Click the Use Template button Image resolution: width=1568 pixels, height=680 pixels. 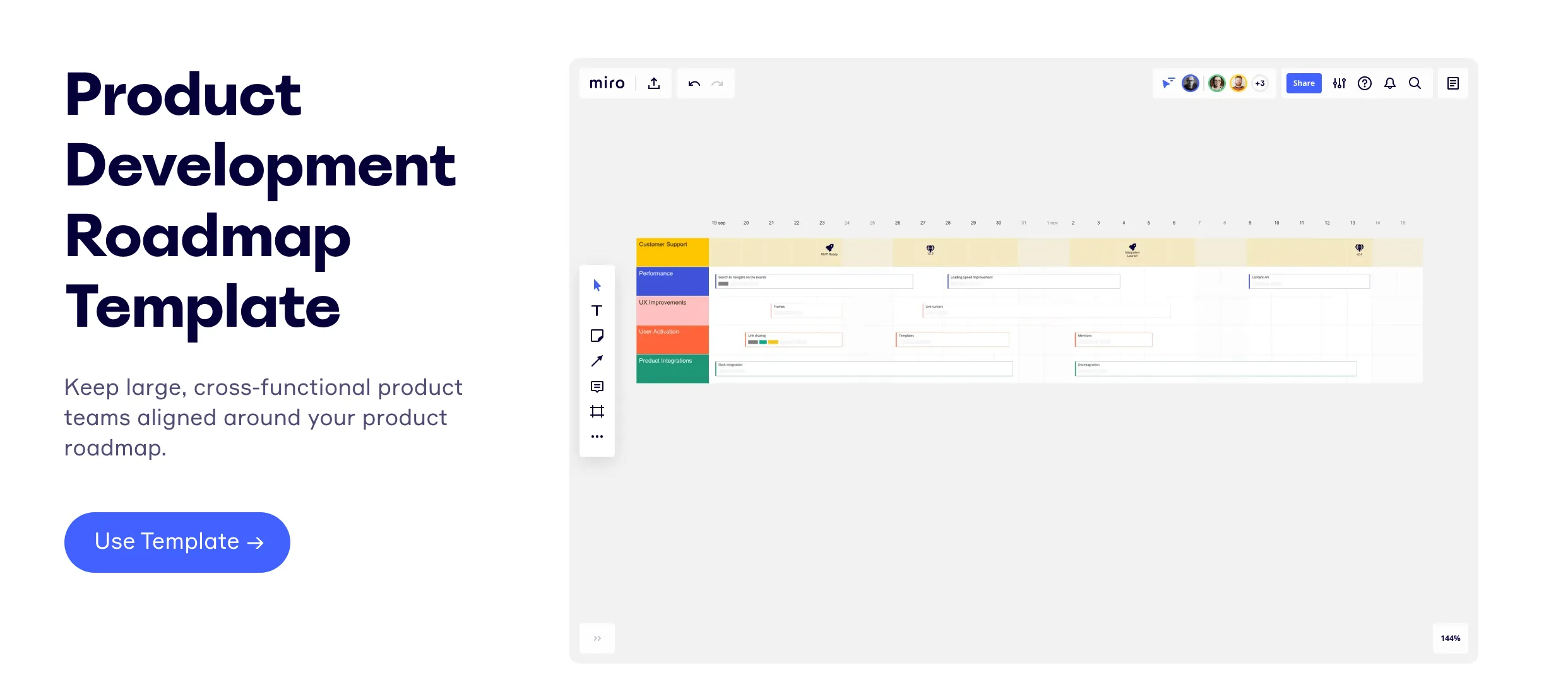tap(177, 542)
